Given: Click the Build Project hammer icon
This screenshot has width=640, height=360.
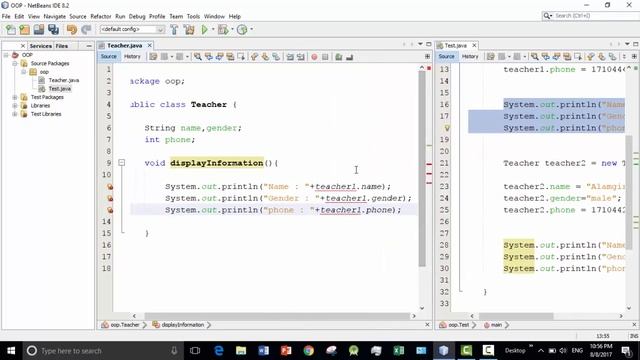Looking at the screenshot, I should tap(174, 29).
